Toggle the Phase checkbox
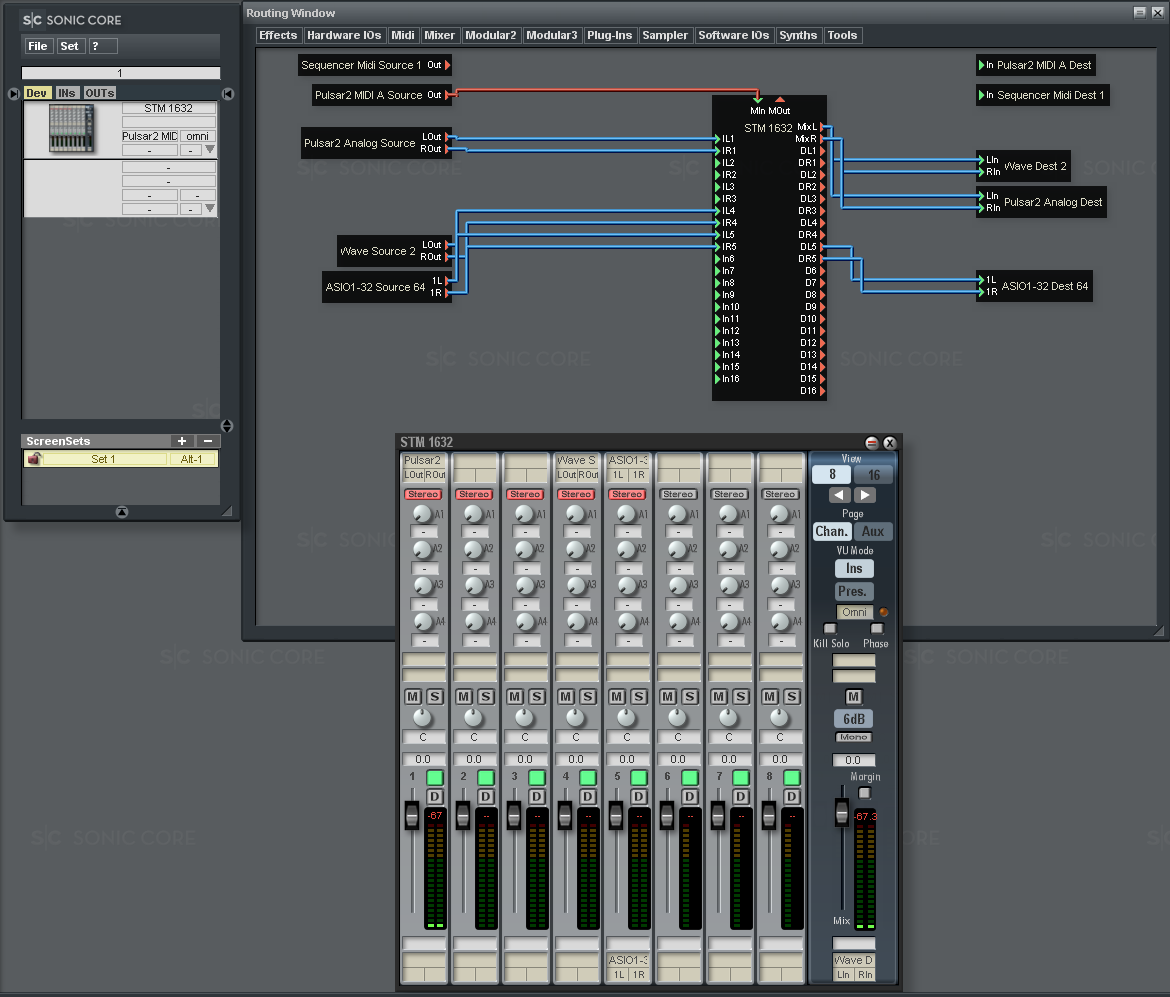 point(877,628)
